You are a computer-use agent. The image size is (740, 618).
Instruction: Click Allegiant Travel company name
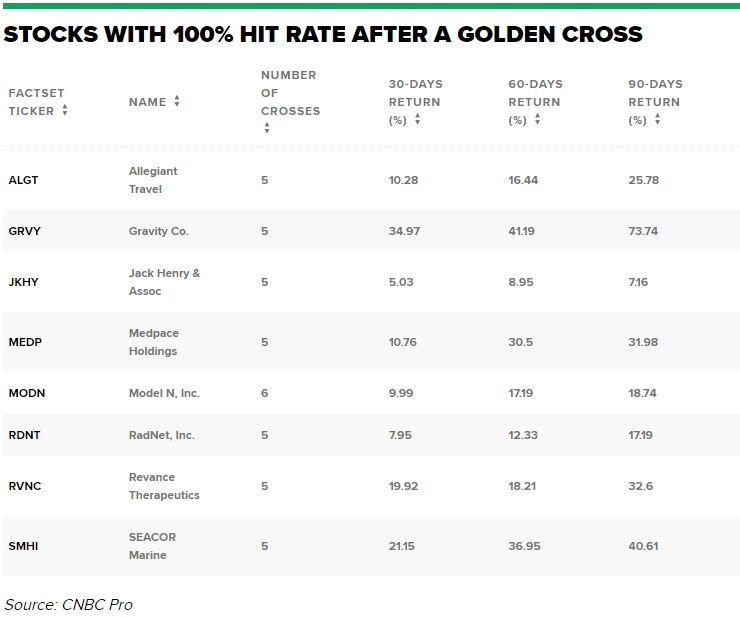pos(153,180)
